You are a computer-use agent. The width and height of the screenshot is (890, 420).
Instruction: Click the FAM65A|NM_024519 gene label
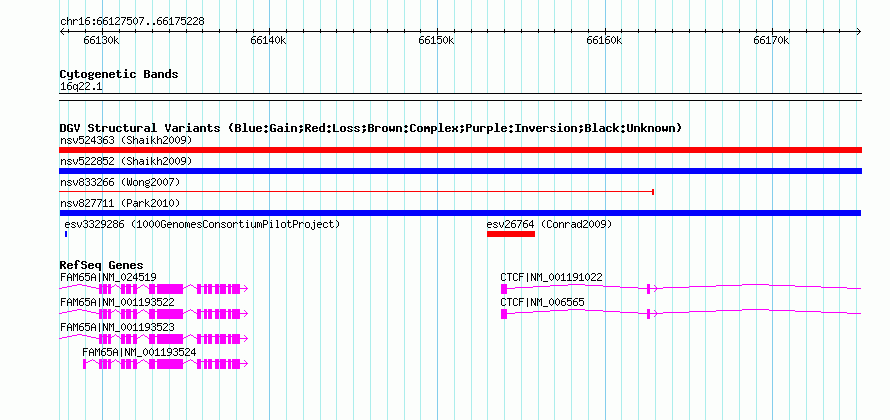108,277
